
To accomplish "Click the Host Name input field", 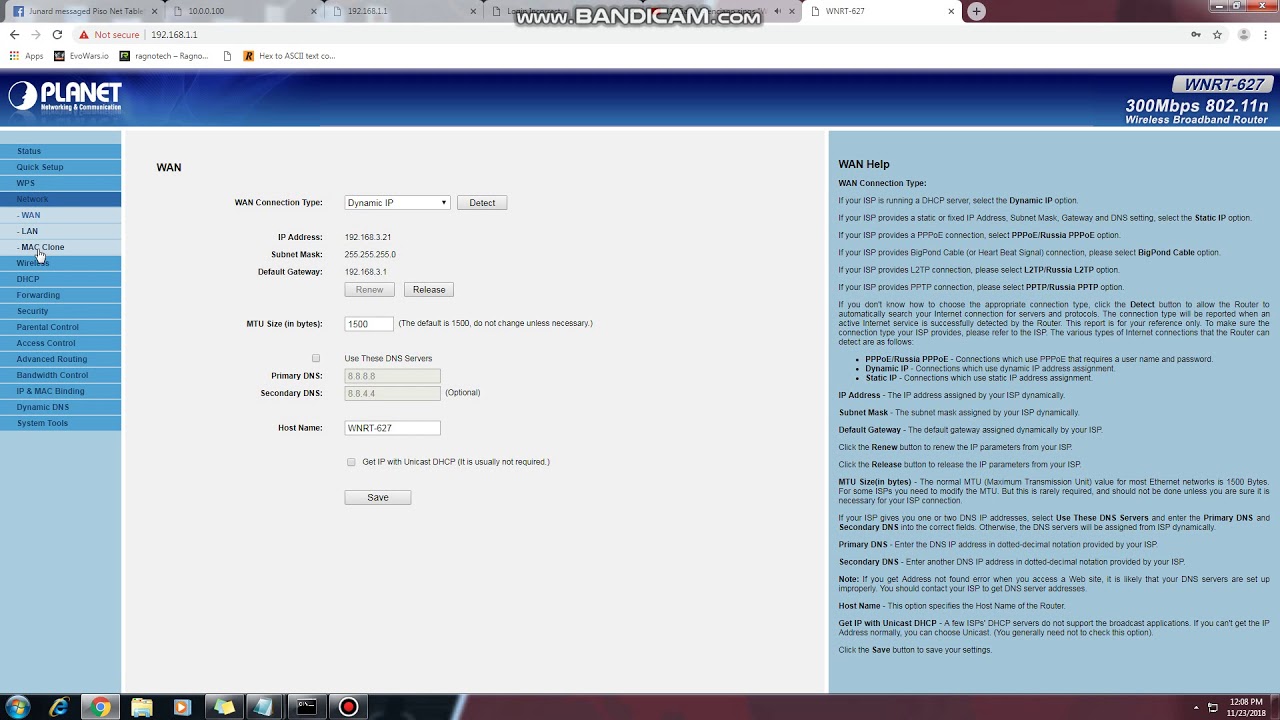I will point(392,428).
